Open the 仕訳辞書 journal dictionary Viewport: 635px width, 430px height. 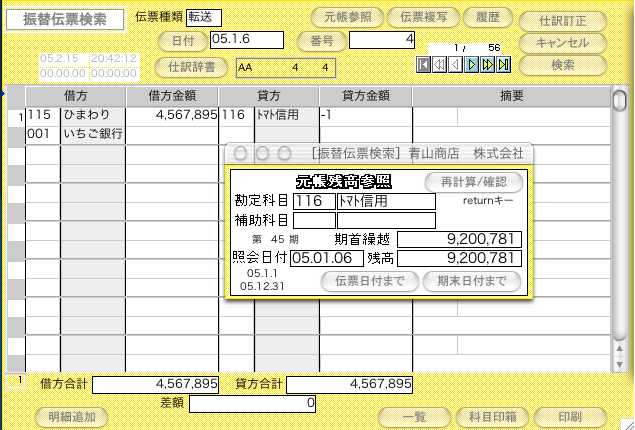[x=191, y=67]
